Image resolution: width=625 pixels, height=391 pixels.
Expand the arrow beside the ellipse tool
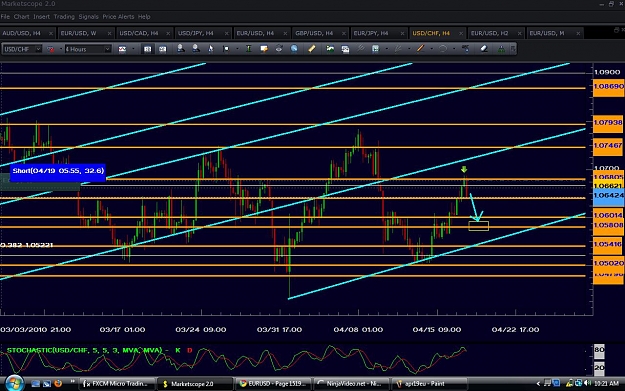[x=454, y=49]
